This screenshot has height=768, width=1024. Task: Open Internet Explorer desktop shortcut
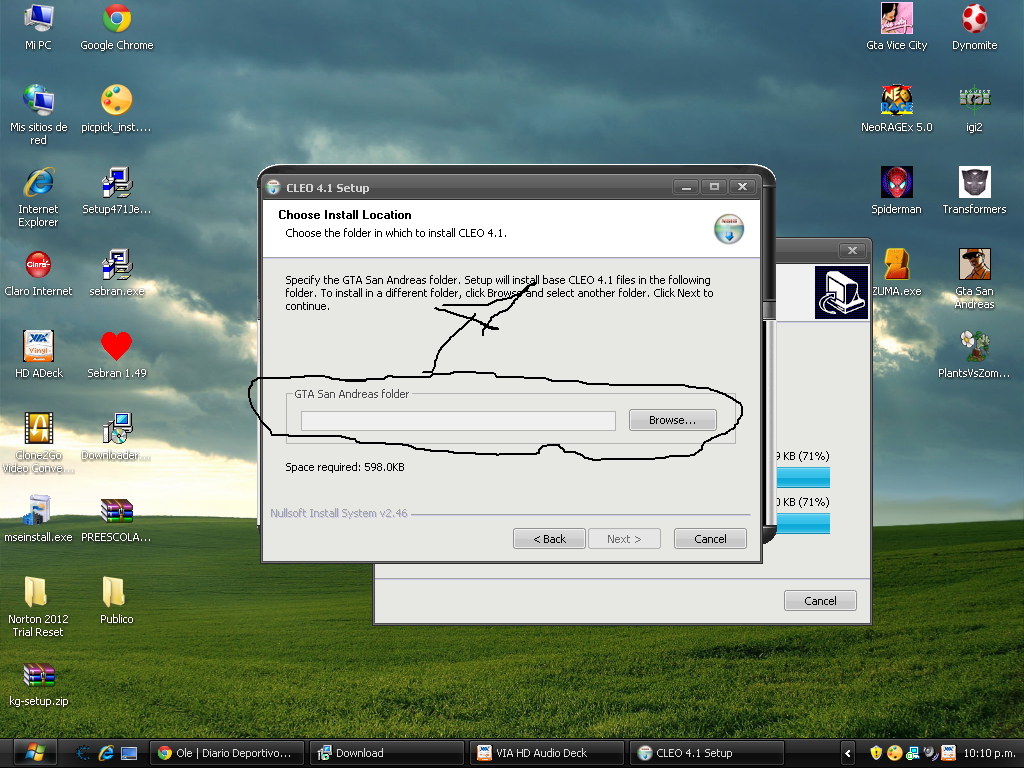click(39, 197)
